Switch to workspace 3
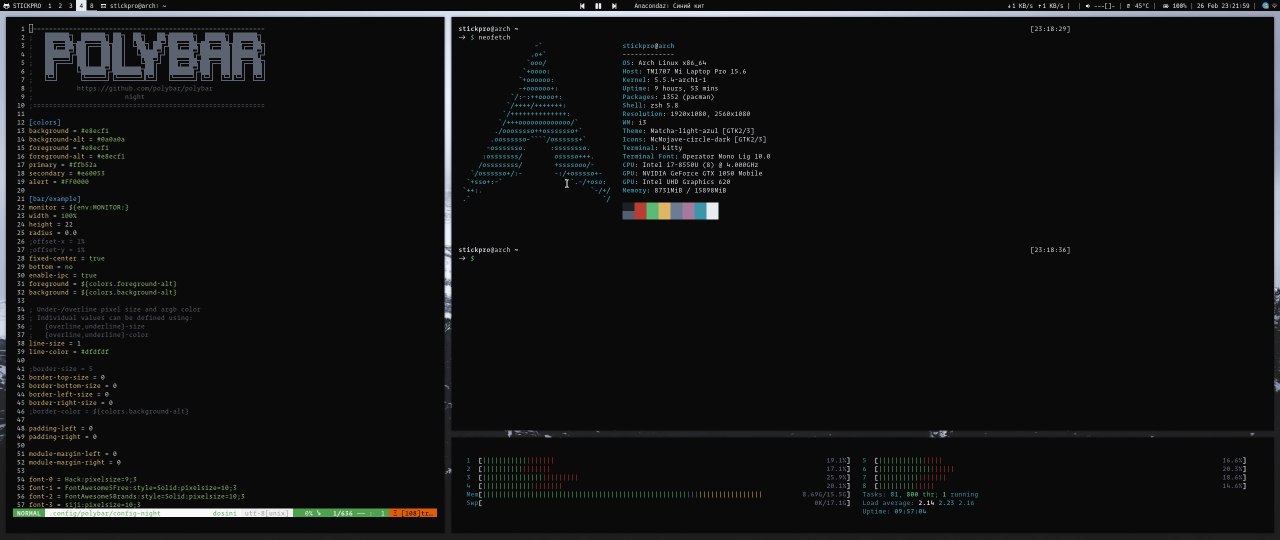Viewport: 1280px width, 540px height. click(x=70, y=6)
